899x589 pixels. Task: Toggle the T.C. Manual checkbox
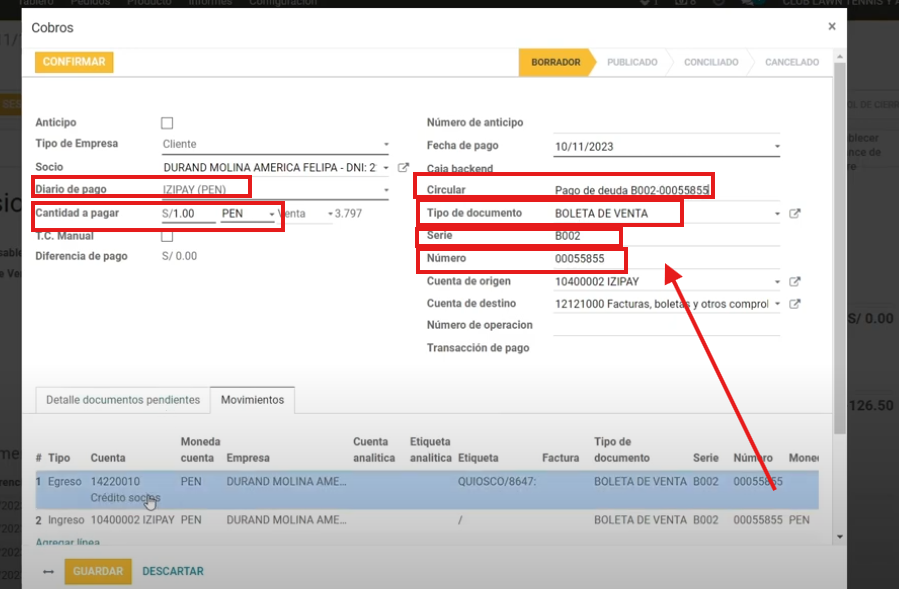(167, 236)
